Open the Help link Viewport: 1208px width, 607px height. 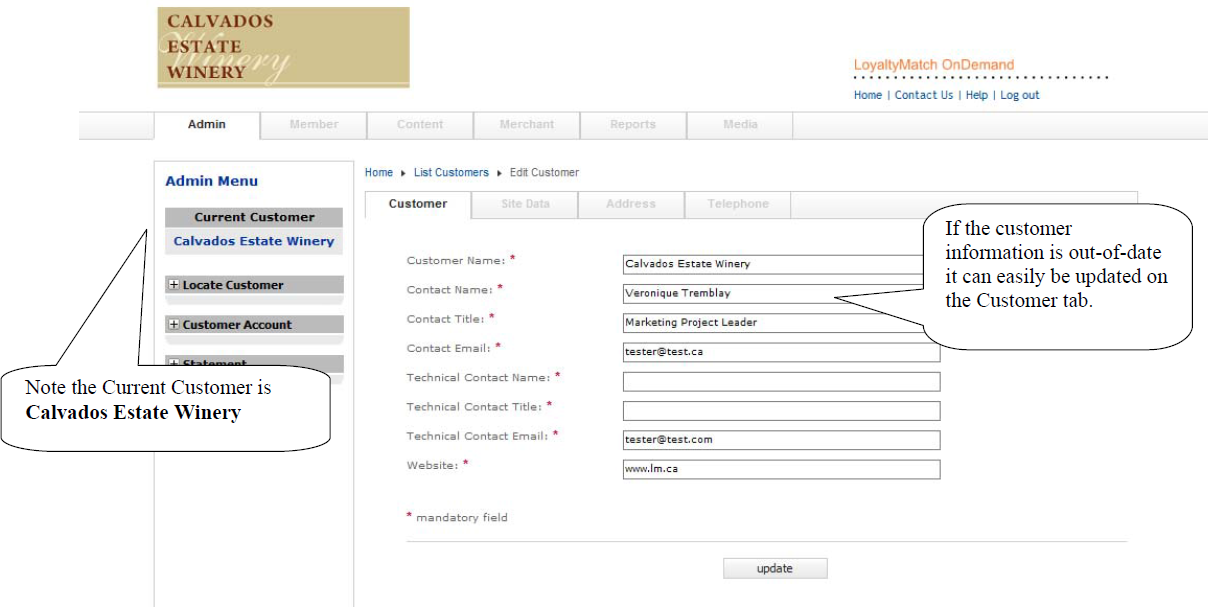(976, 95)
